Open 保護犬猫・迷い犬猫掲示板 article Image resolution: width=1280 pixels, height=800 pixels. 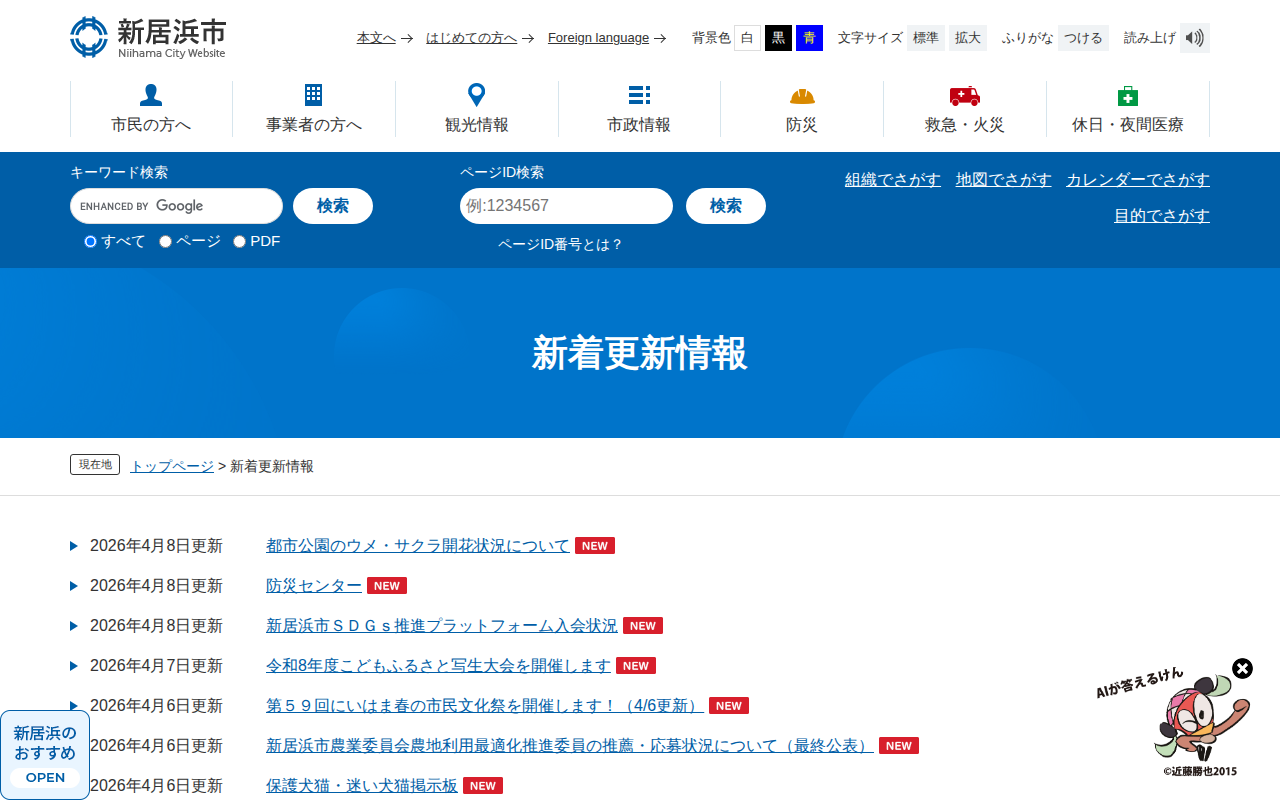pyautogui.click(x=362, y=786)
